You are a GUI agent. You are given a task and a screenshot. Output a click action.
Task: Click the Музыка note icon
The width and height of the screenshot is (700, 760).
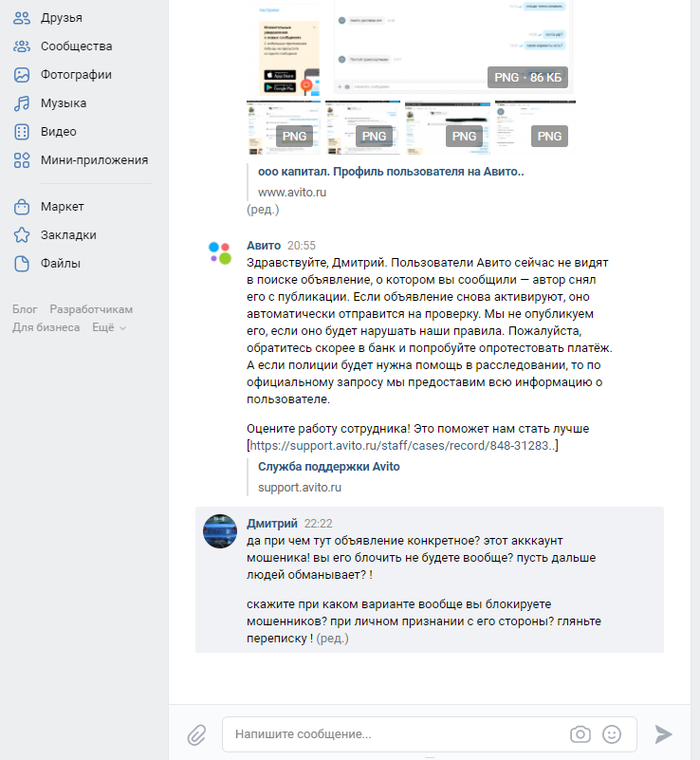click(x=21, y=103)
